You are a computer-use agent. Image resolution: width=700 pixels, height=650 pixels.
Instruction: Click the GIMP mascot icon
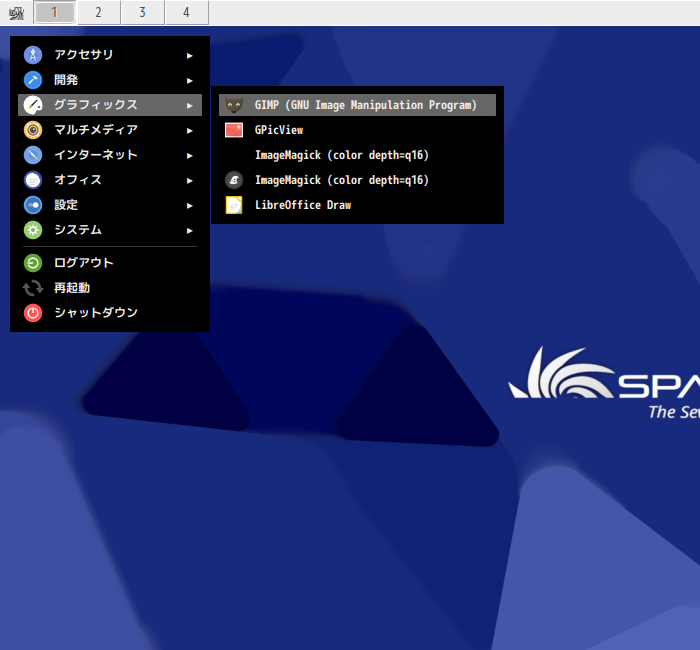coord(234,105)
